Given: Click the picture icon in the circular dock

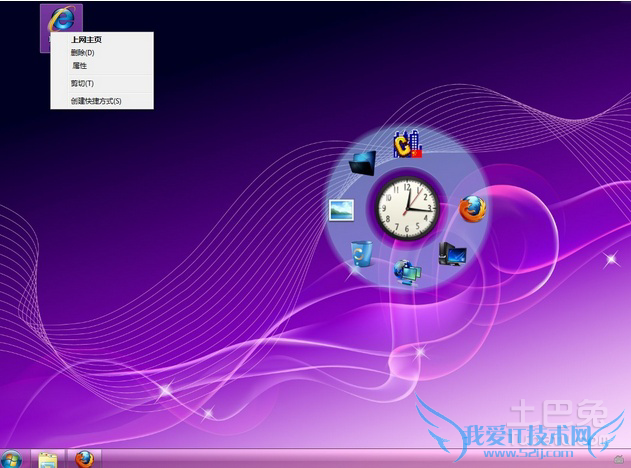Looking at the screenshot, I should [342, 210].
